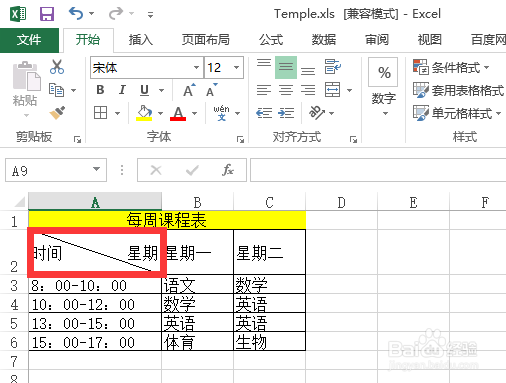
Task: Expand the orientation dropdown arrow
Action: point(332,113)
